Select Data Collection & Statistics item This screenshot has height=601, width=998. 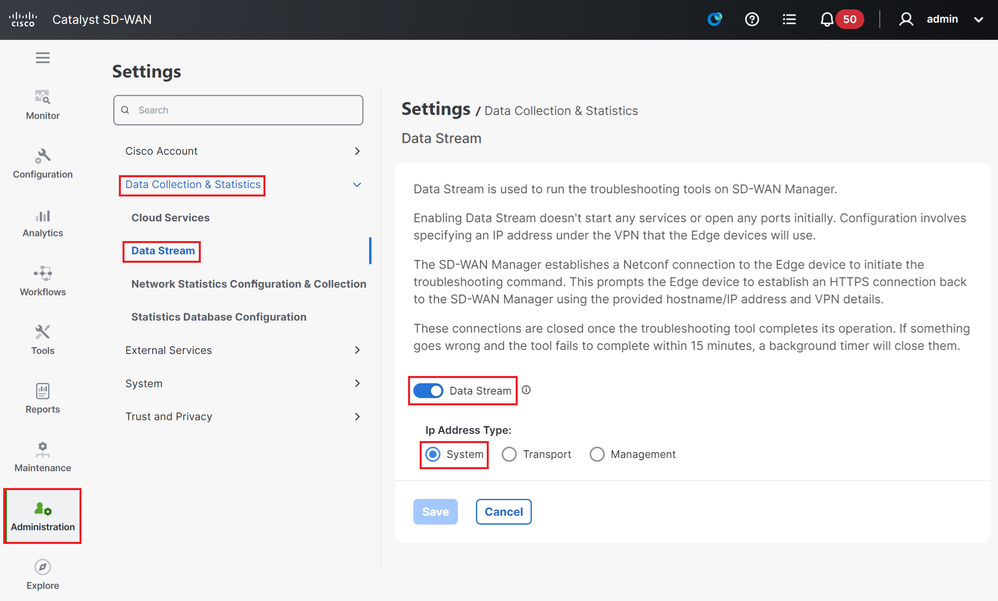click(193, 185)
